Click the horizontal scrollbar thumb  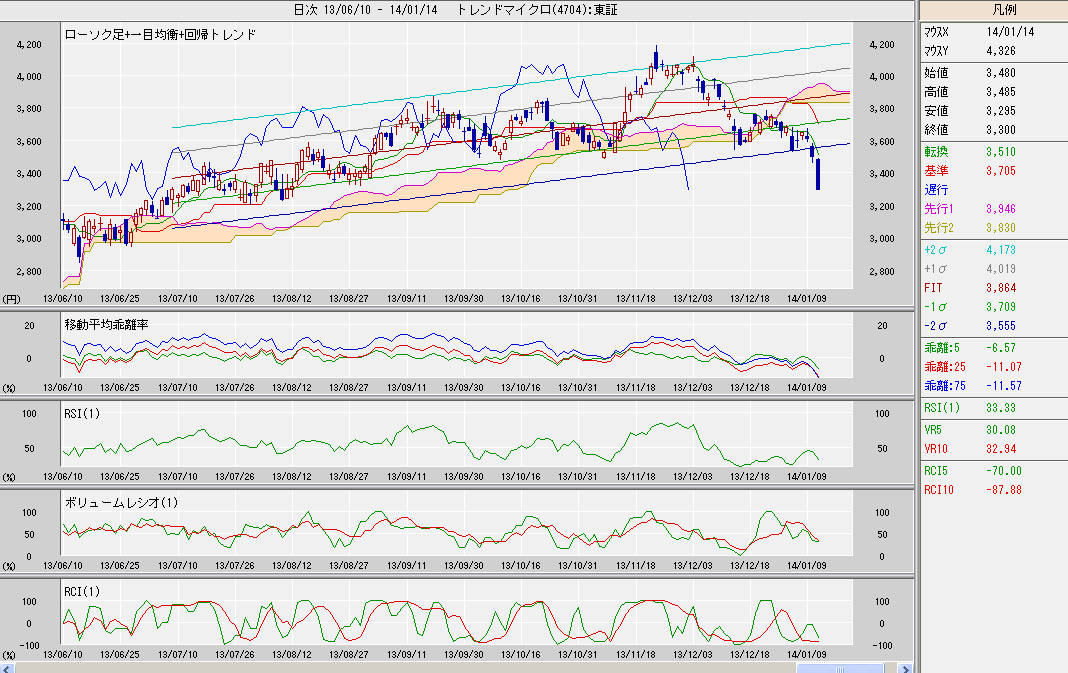coord(840,667)
